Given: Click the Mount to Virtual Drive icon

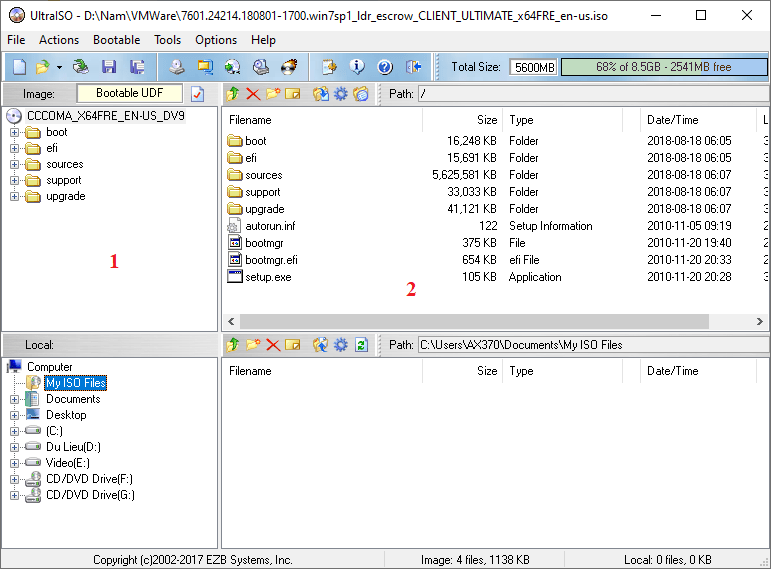Looking at the screenshot, I should pos(261,67).
